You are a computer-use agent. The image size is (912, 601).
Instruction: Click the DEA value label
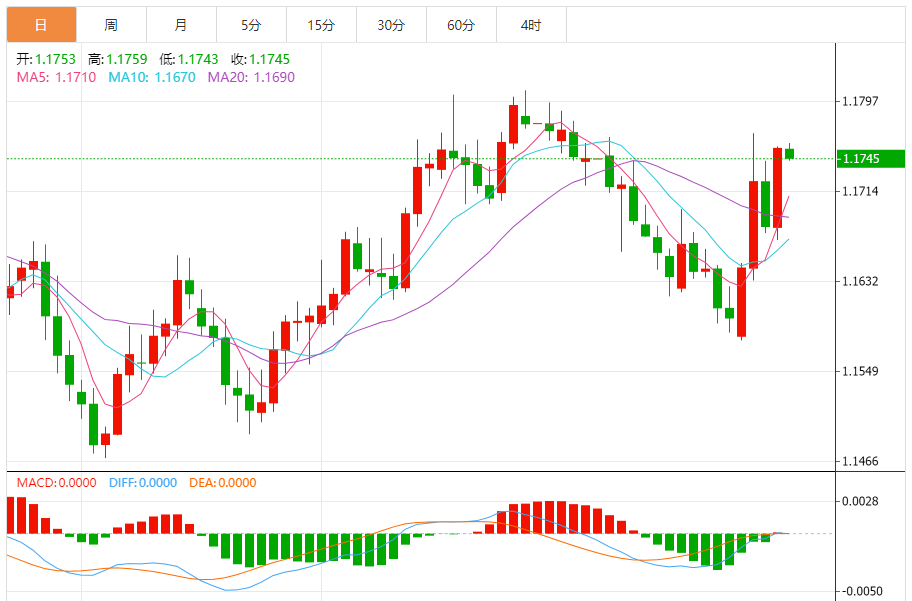220,482
